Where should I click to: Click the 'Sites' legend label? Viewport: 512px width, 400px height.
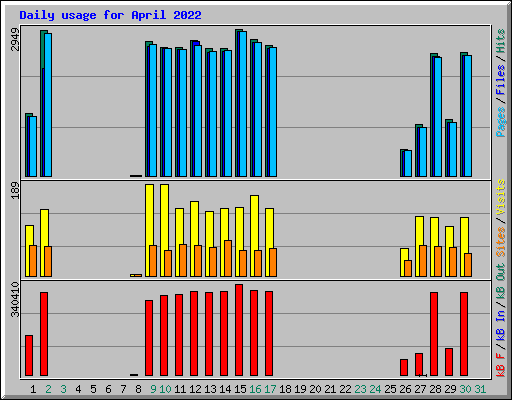pyautogui.click(x=501, y=242)
